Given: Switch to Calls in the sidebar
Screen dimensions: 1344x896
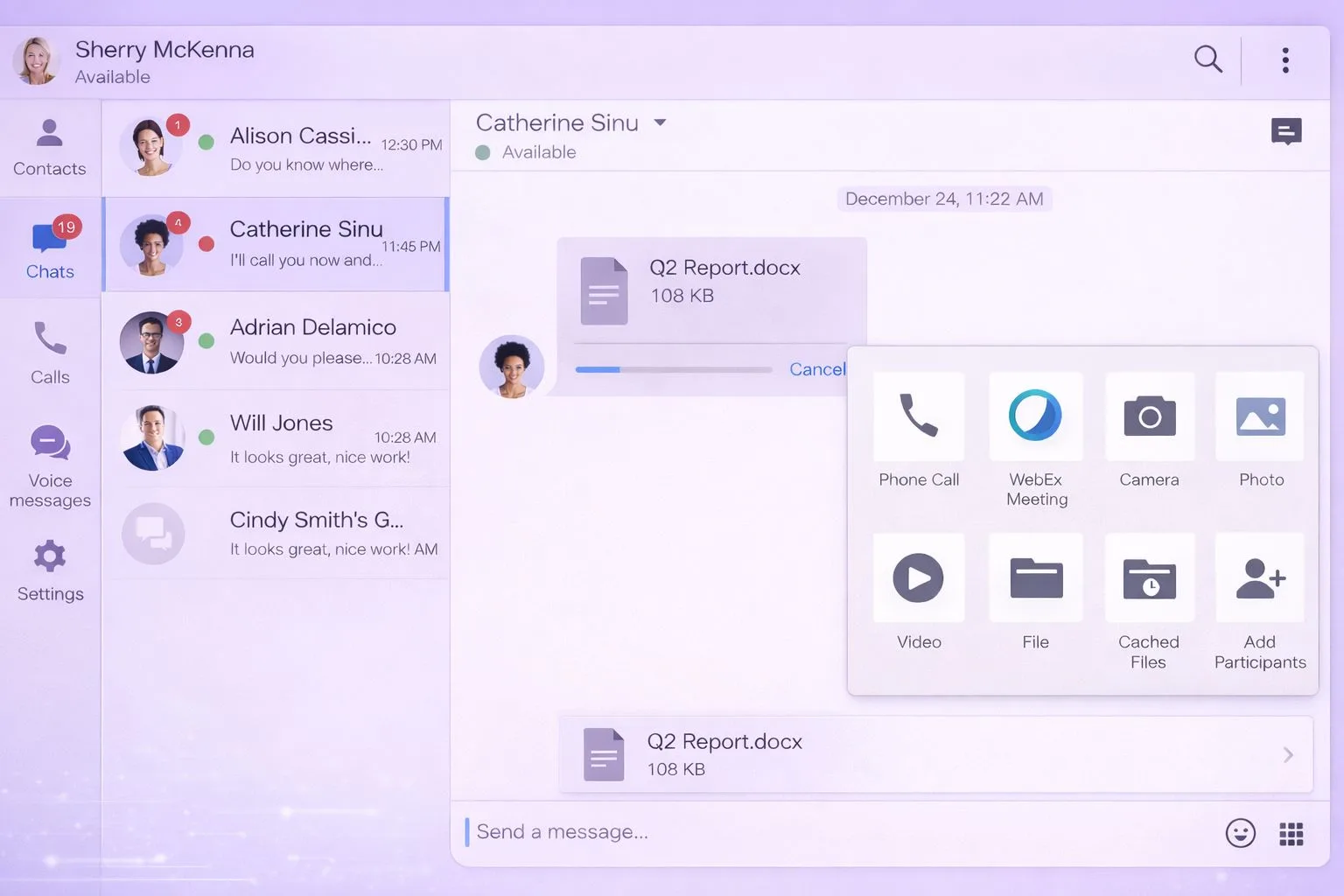Looking at the screenshot, I should click(x=50, y=353).
